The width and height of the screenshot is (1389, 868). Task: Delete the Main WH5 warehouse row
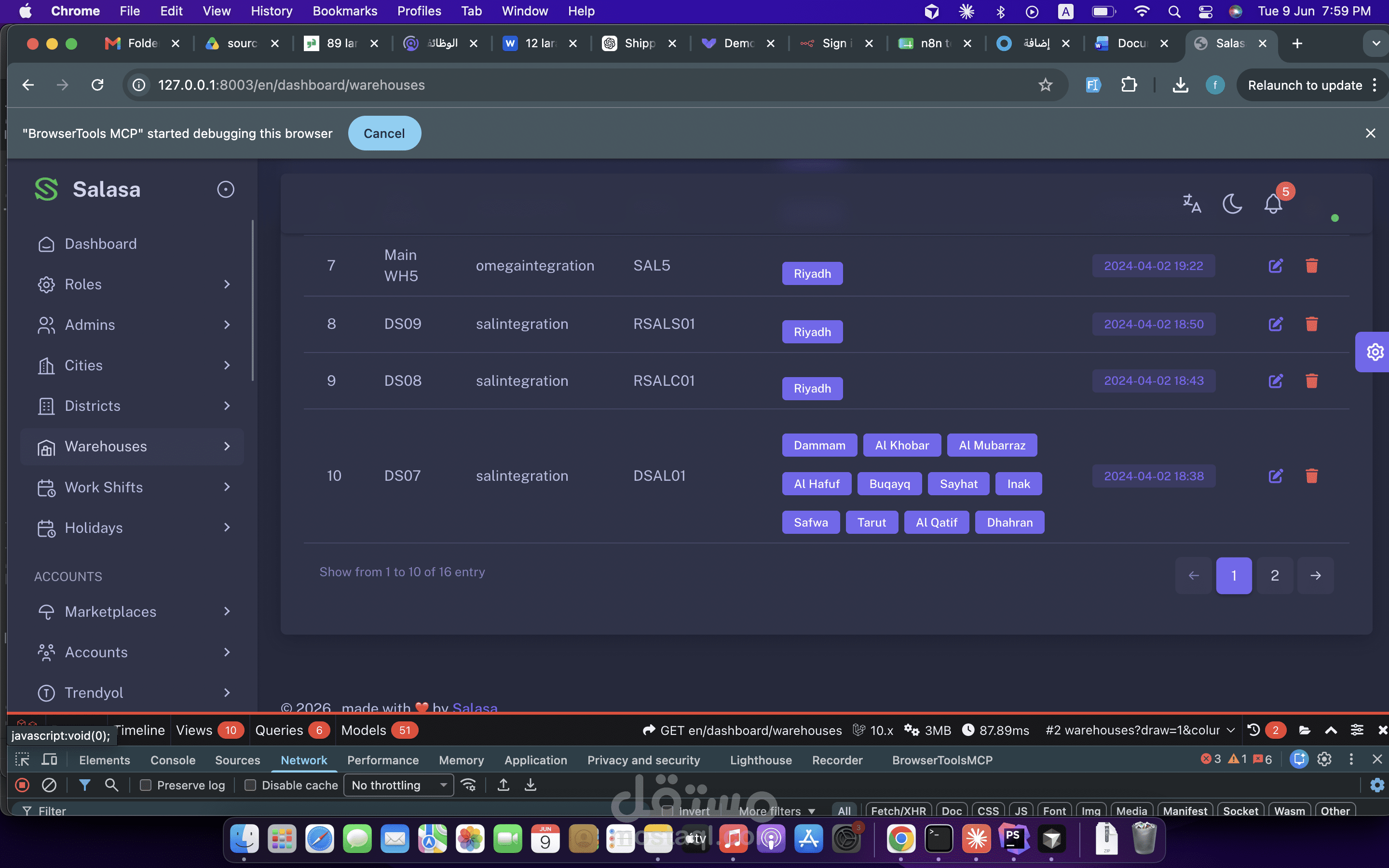coord(1311,266)
